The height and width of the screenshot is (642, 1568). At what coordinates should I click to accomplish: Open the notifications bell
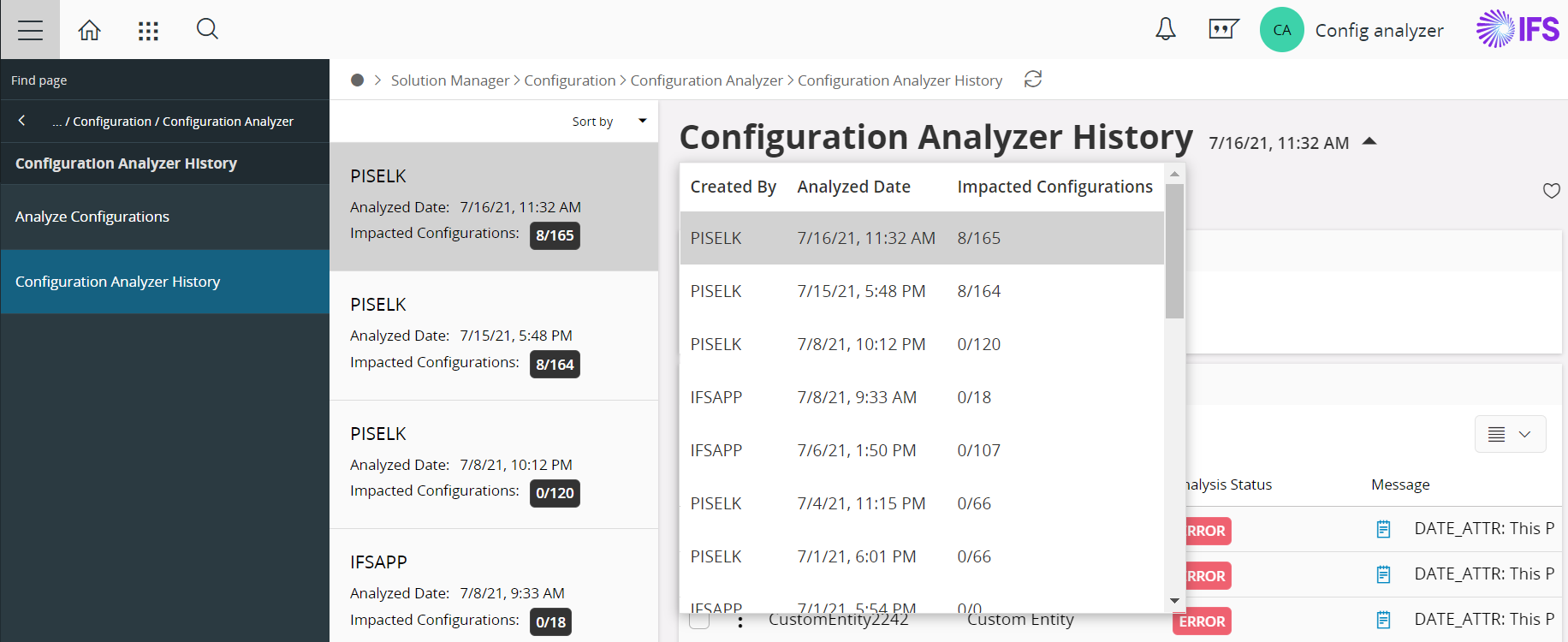point(1165,29)
